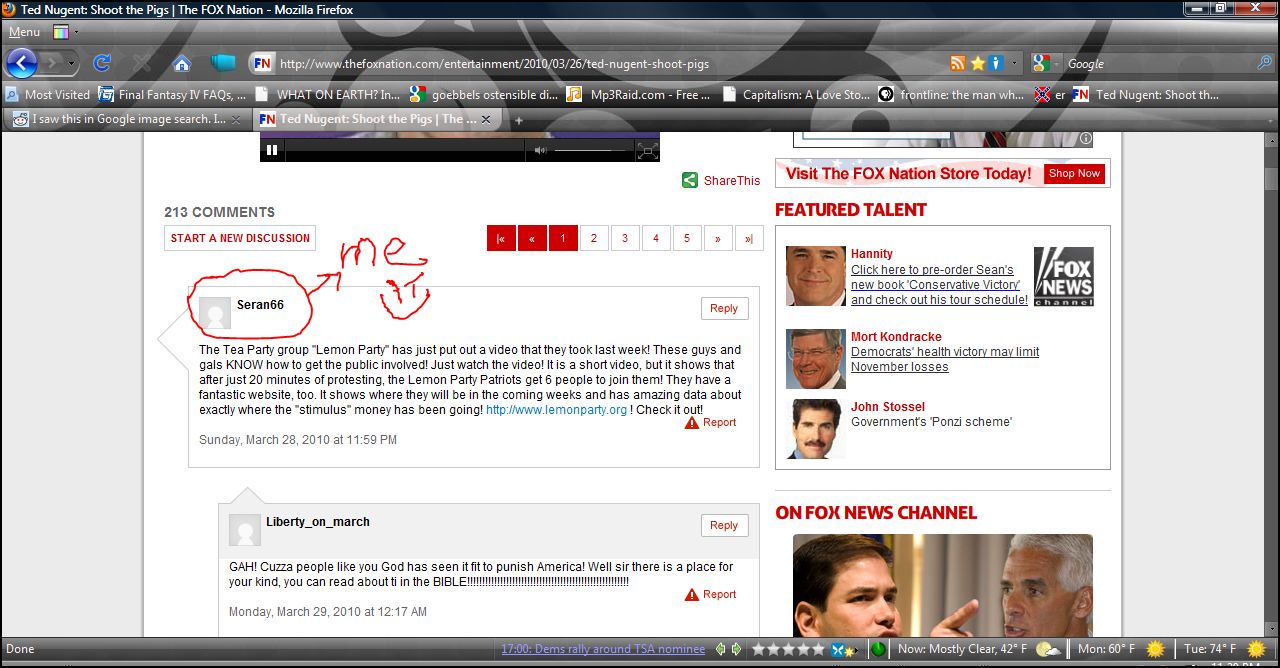The width and height of the screenshot is (1280, 668).
Task: Open 'frontline: the man wh...' bookmark
Action: (952, 94)
